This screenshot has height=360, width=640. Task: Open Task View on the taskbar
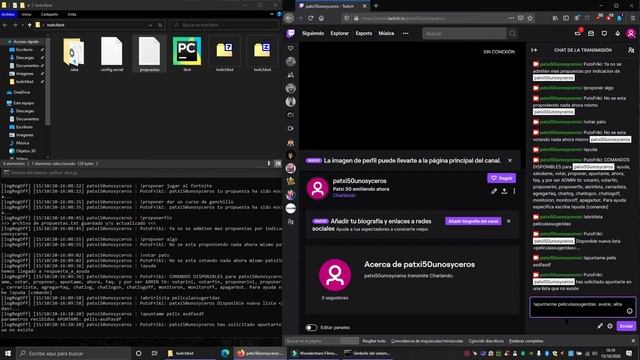pyautogui.click(x=154, y=353)
